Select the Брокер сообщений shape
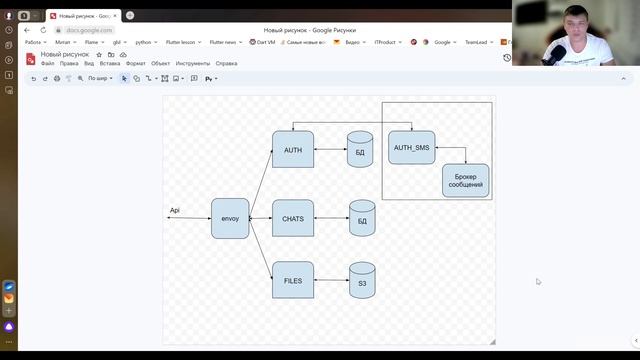The width and height of the screenshot is (640, 360). (x=465, y=180)
